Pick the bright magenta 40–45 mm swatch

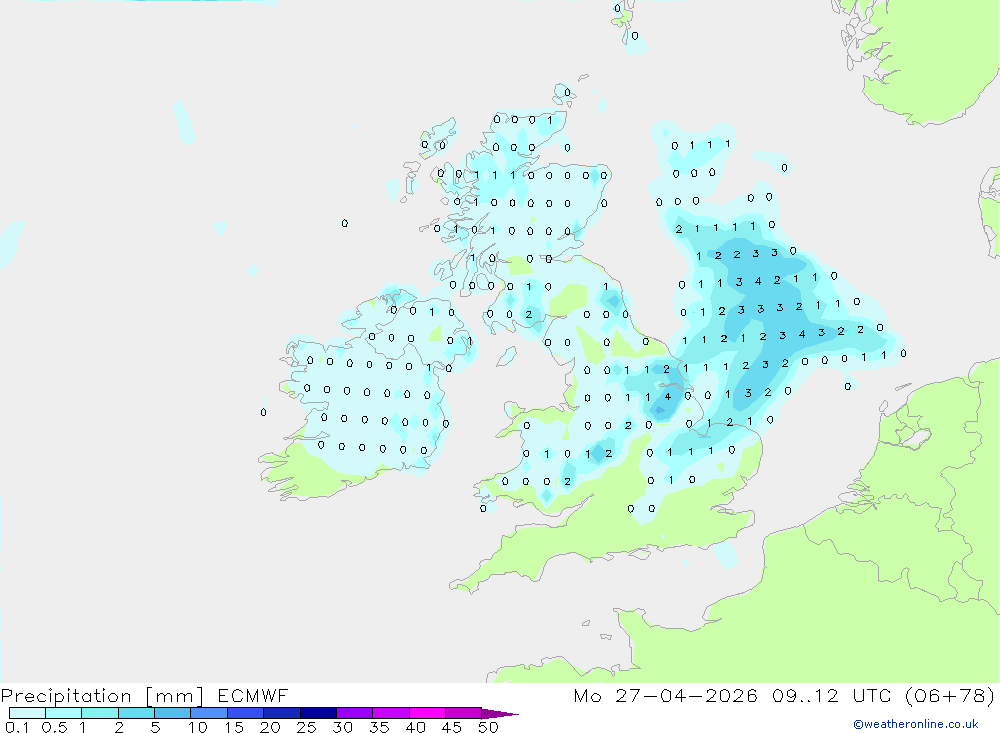427,713
